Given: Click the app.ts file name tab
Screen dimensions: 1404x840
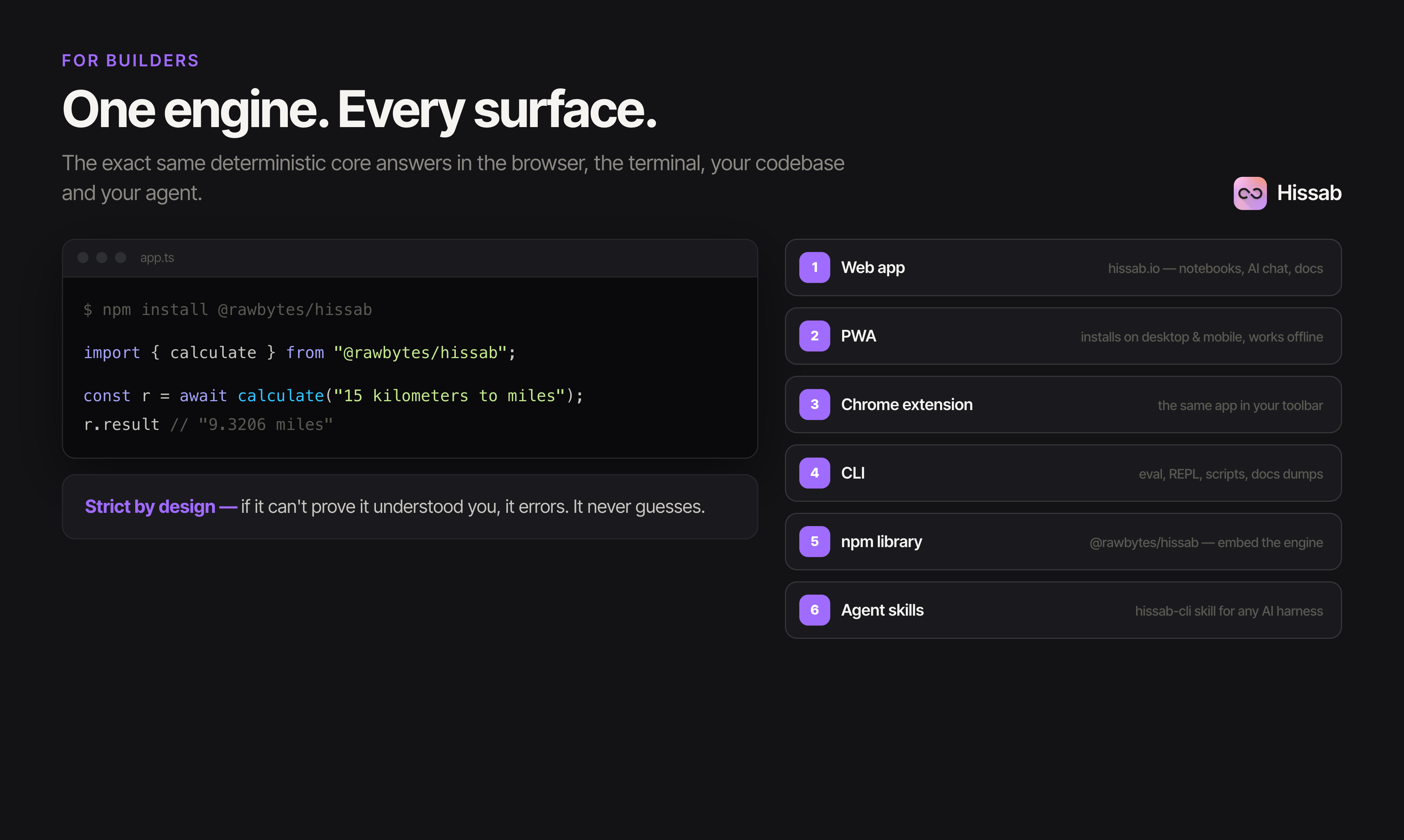Looking at the screenshot, I should pos(157,258).
